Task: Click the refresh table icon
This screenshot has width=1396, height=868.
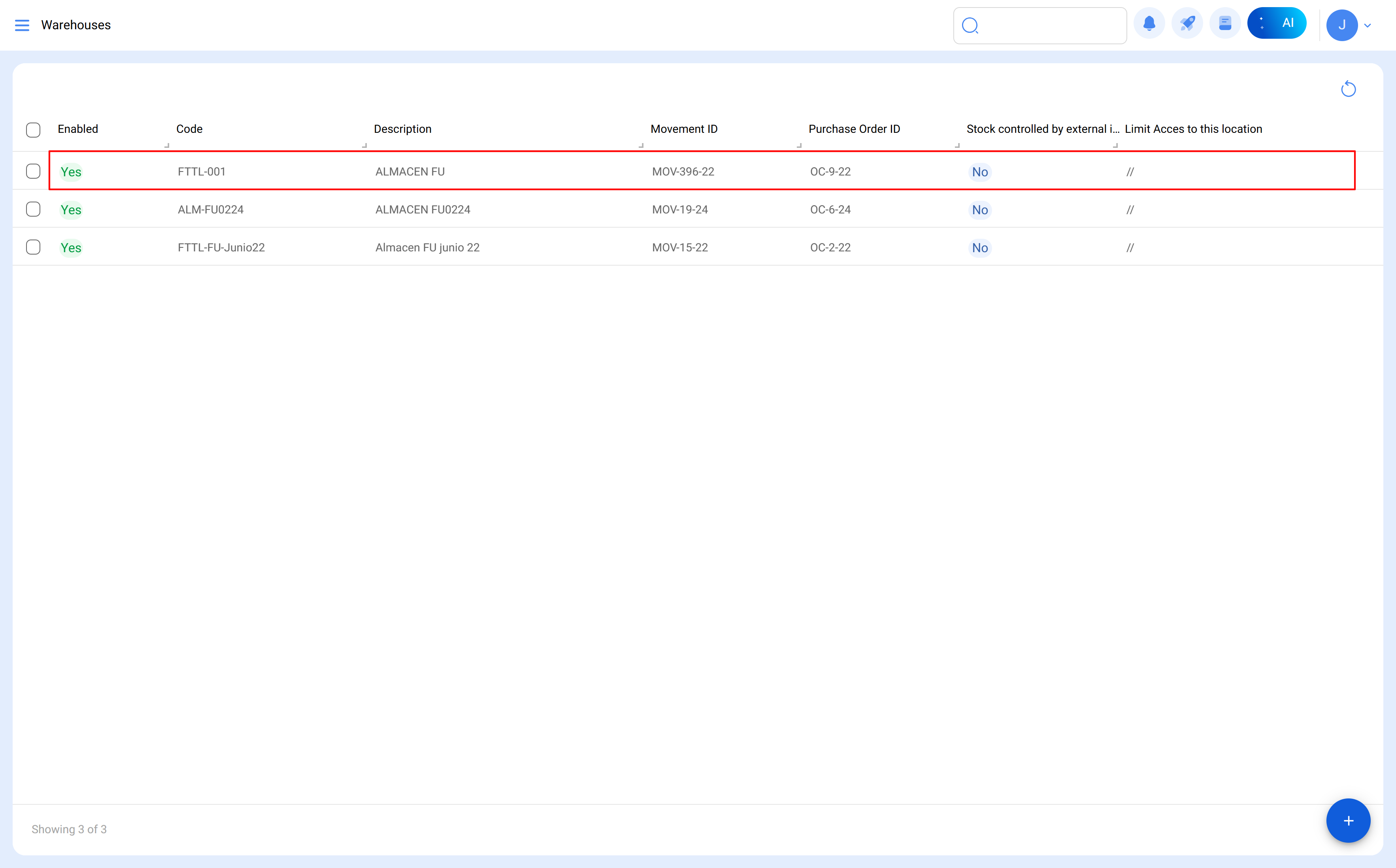Action: pos(1348,90)
